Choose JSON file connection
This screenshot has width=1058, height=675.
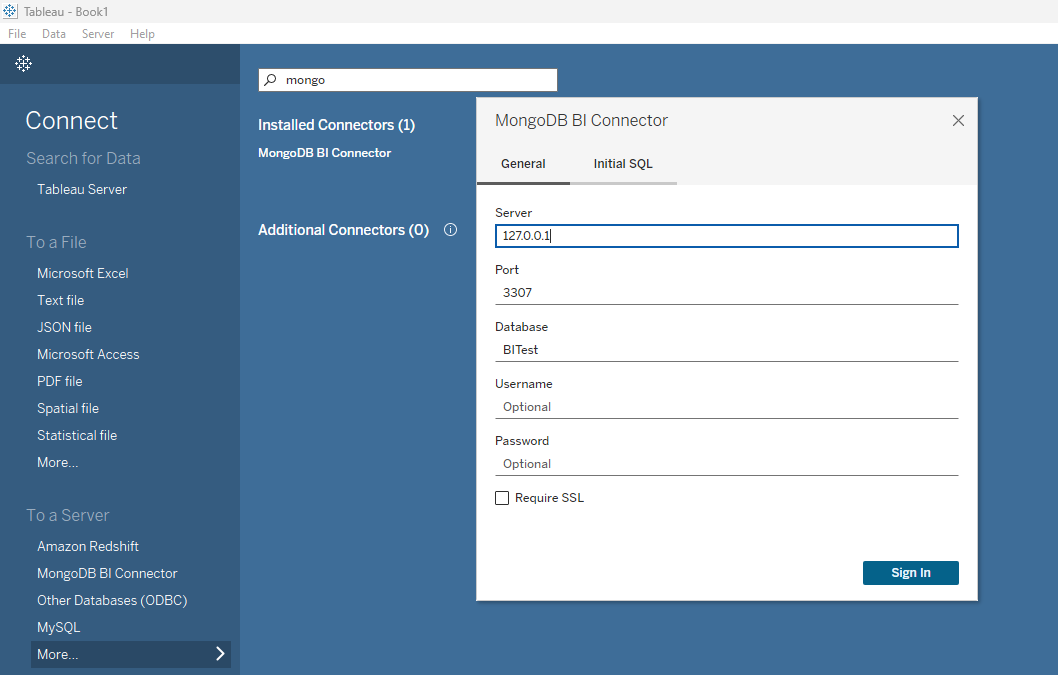pos(64,327)
